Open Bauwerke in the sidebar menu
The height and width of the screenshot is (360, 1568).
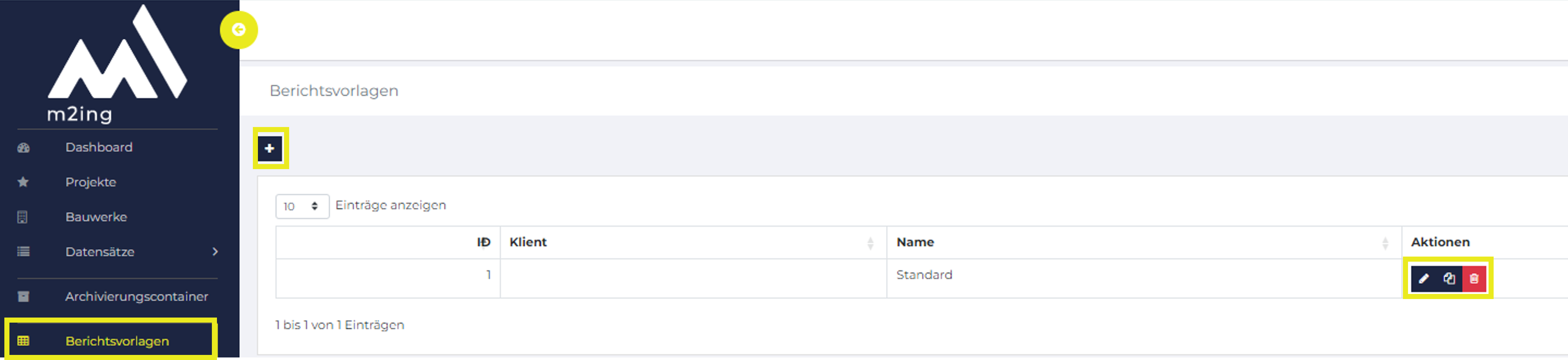pos(96,217)
